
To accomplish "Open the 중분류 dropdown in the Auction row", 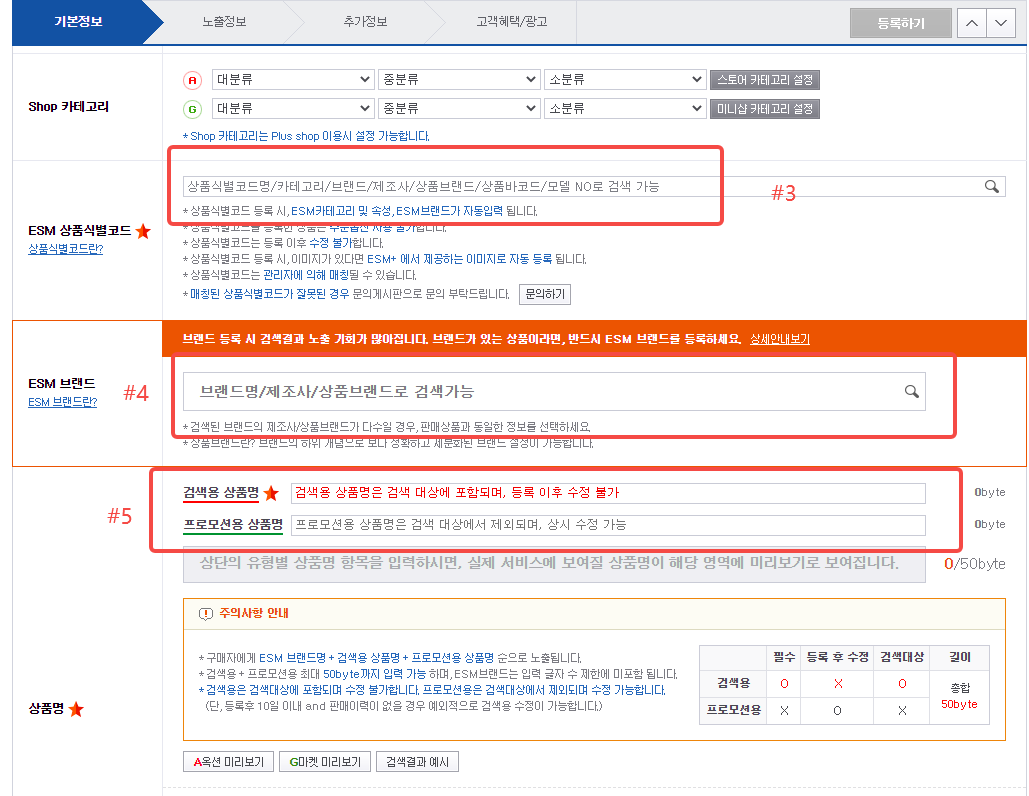I will (x=458, y=77).
